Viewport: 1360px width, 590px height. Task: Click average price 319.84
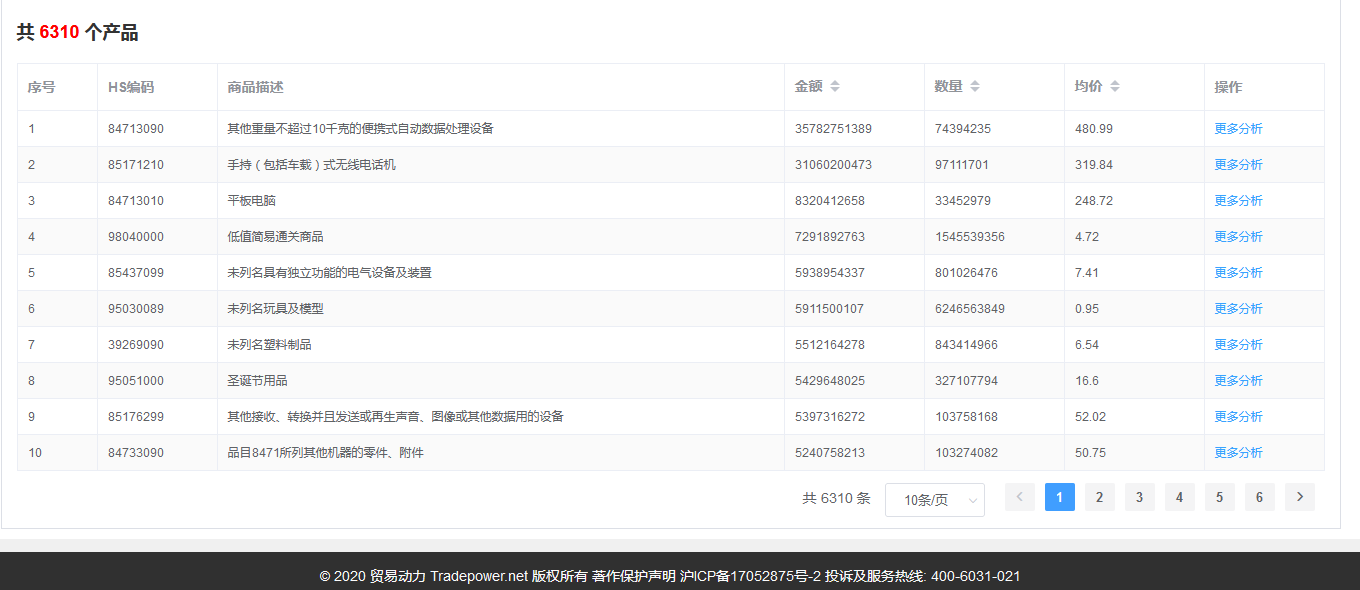click(1094, 165)
